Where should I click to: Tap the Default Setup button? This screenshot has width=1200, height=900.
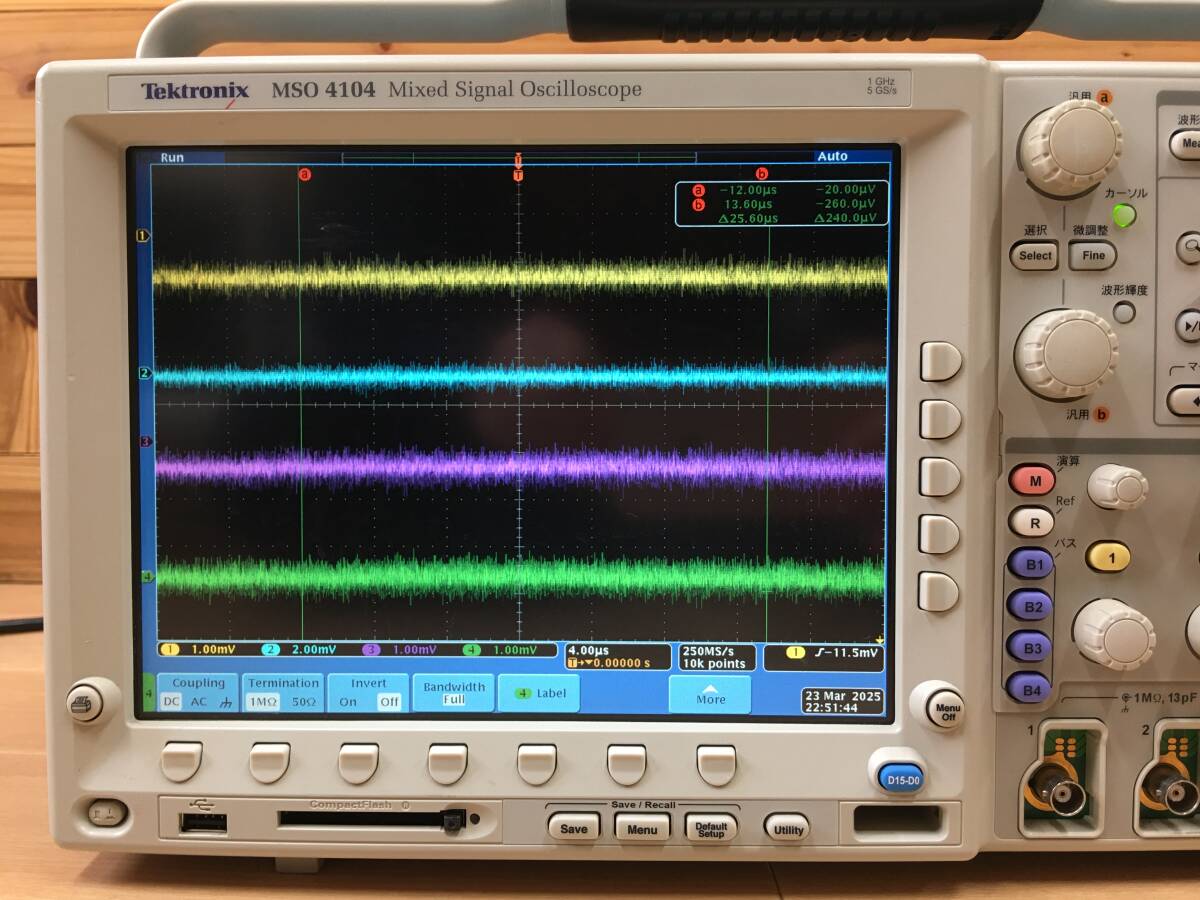coord(711,828)
